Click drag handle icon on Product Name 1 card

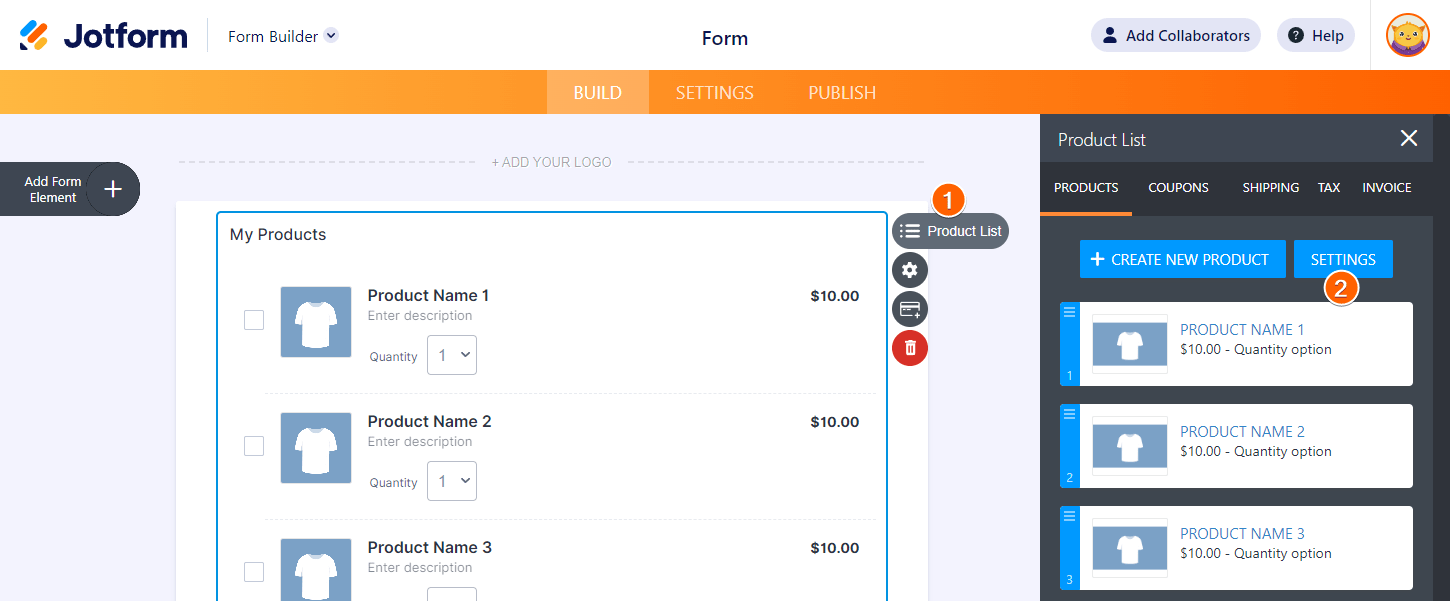[x=1069, y=312]
